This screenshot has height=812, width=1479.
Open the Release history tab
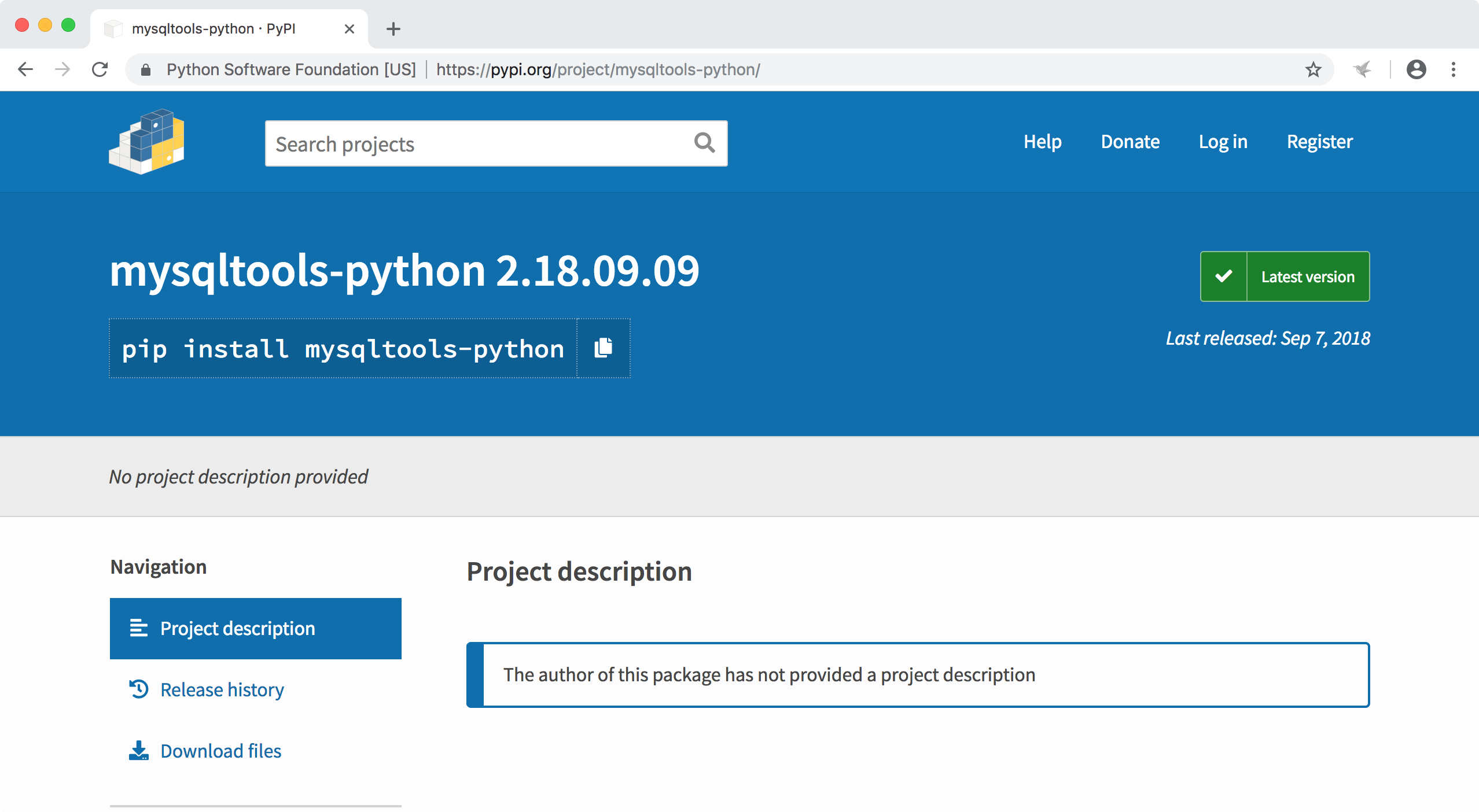(222, 689)
